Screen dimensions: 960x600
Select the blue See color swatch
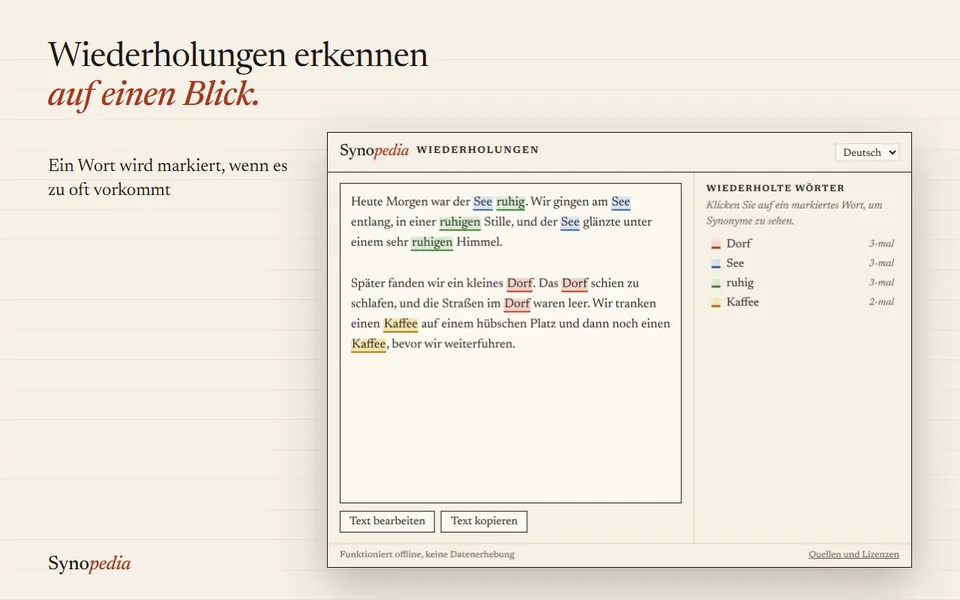715,264
